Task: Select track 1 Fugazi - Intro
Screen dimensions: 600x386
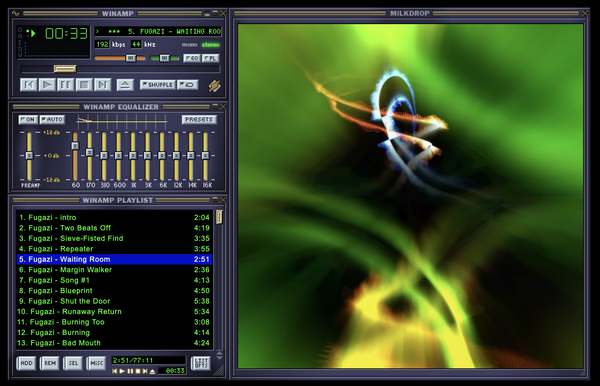Action: [114, 217]
